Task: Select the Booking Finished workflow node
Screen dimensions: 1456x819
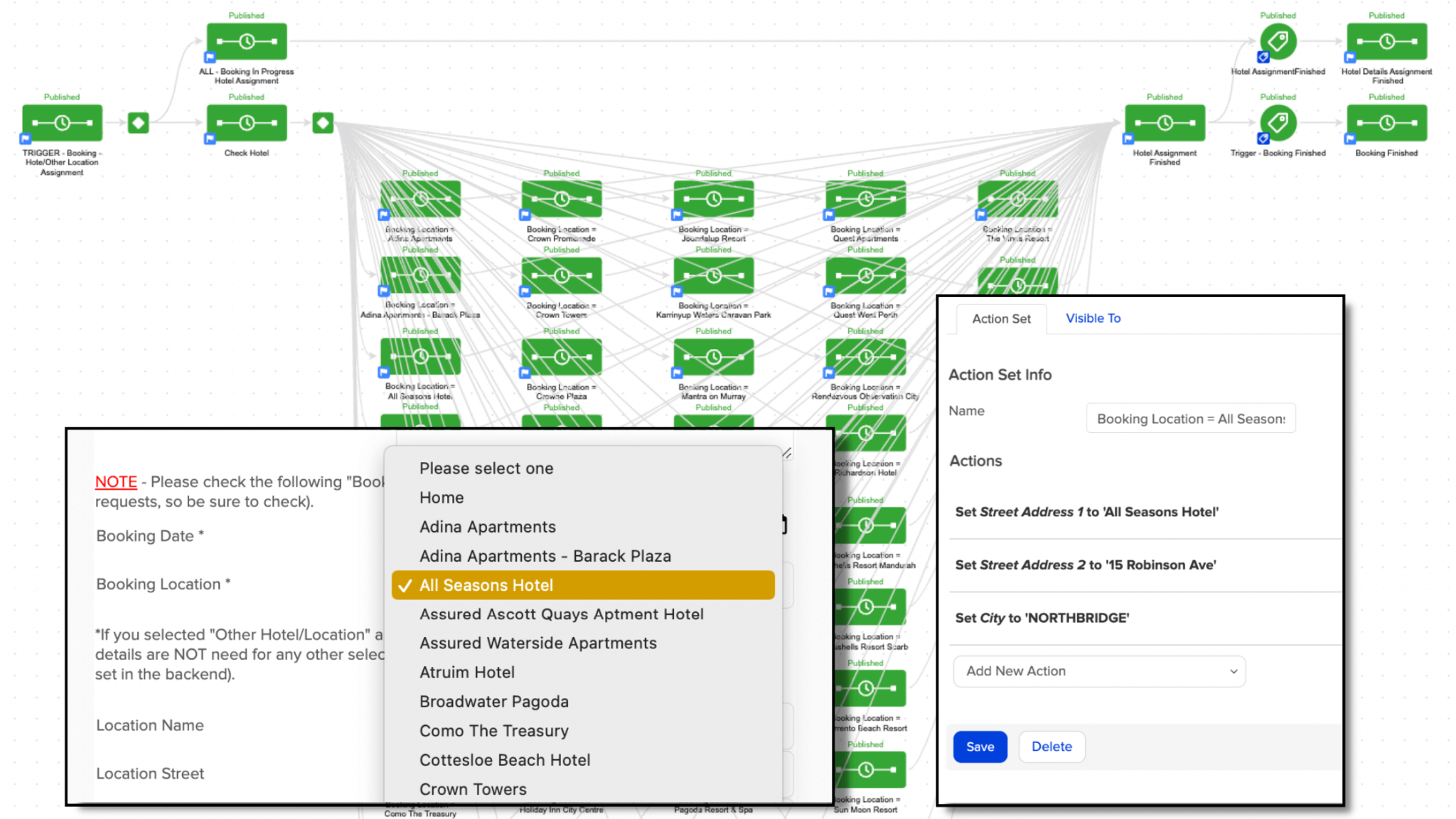Action: point(1386,123)
